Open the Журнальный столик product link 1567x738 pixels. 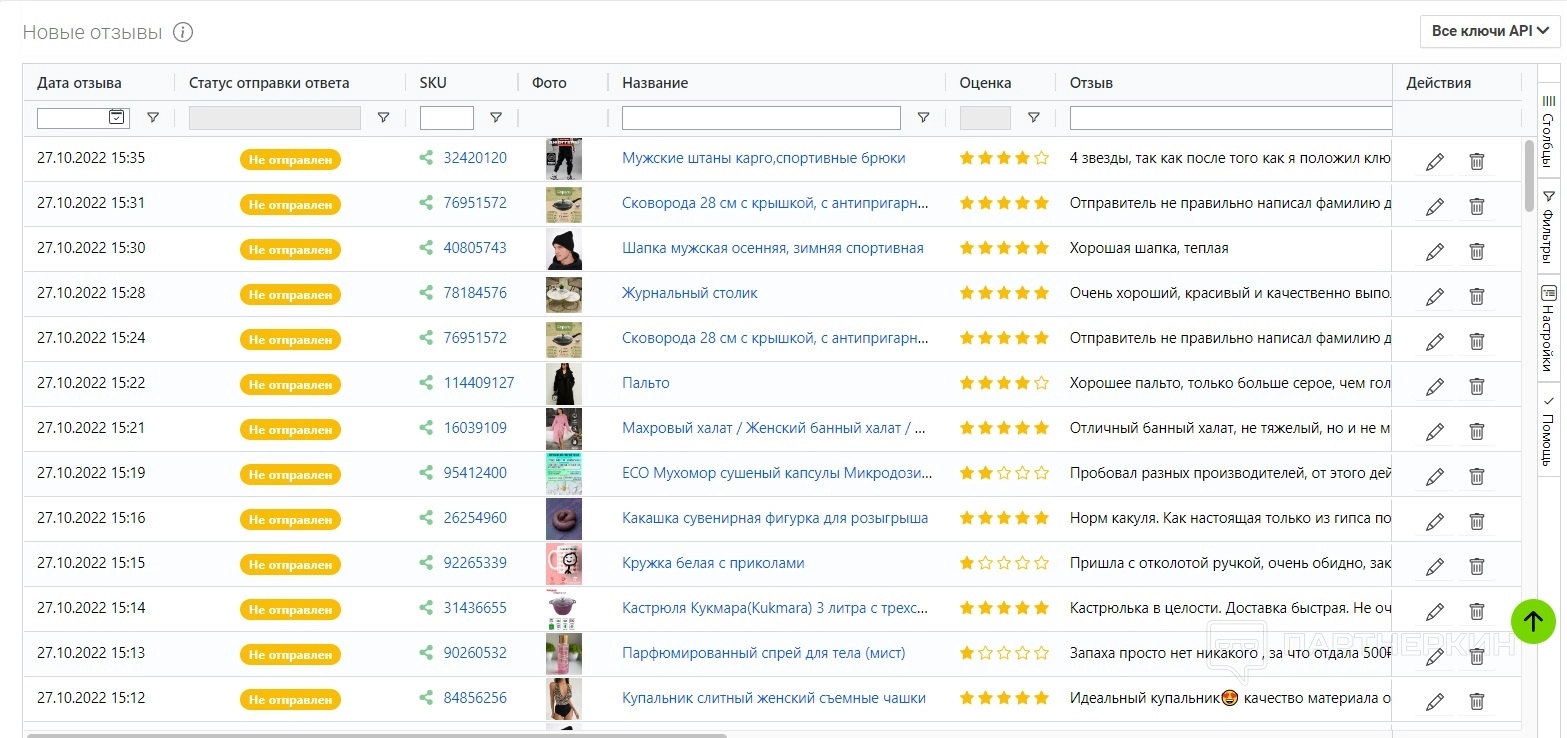click(x=689, y=293)
